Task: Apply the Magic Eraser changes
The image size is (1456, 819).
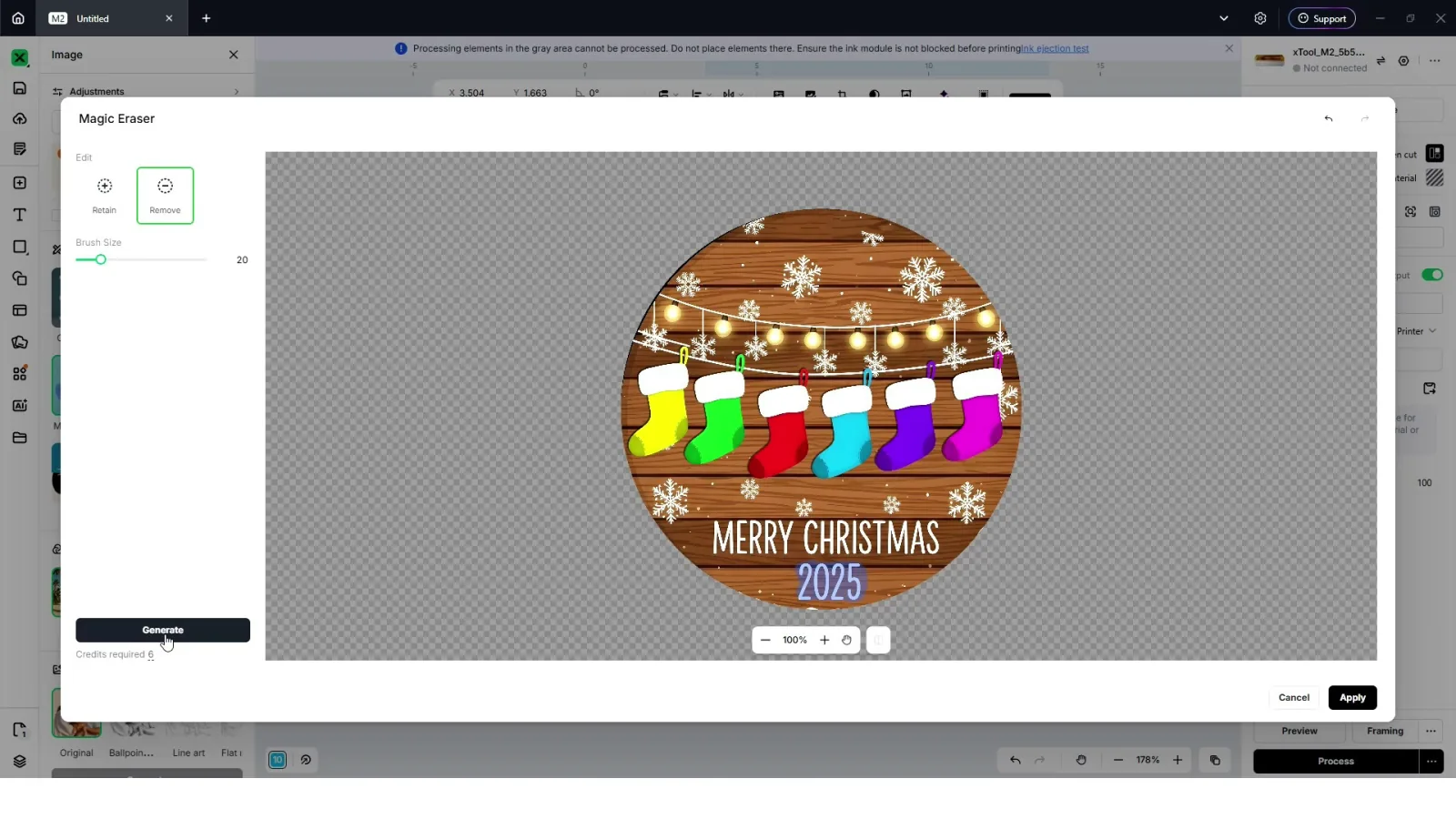Action: click(x=1352, y=697)
